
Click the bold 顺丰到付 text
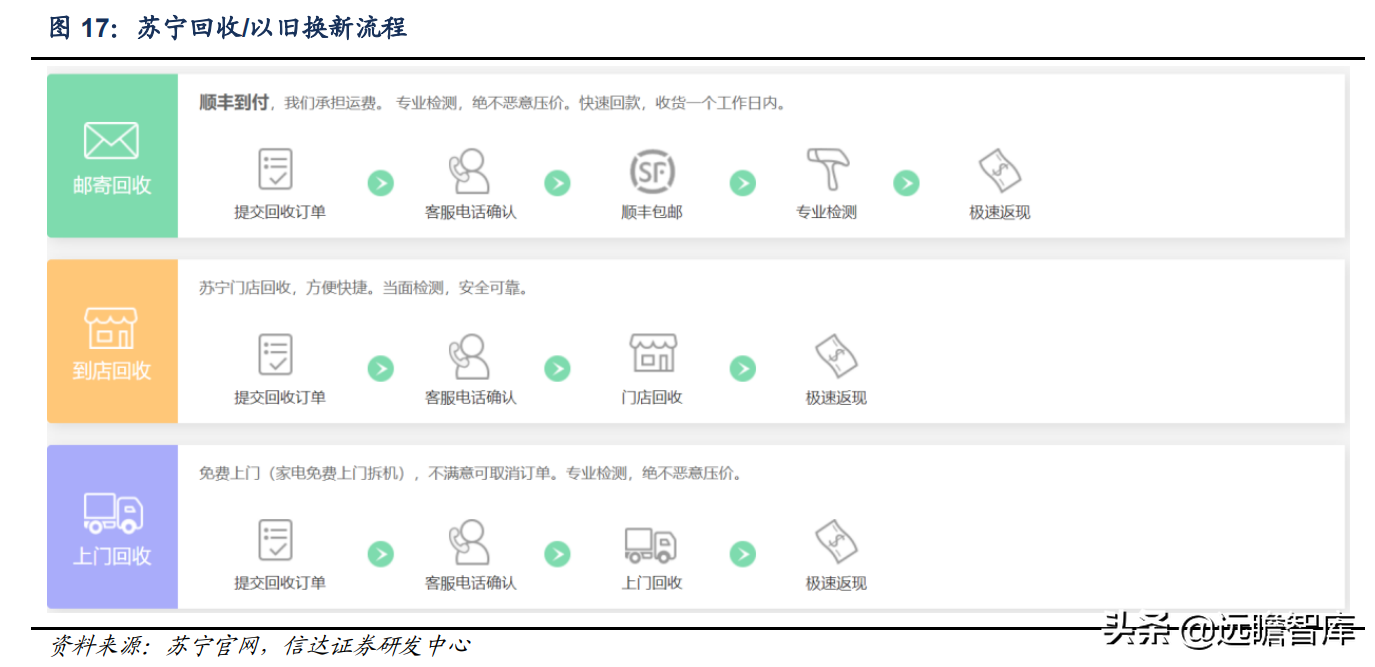click(x=234, y=103)
